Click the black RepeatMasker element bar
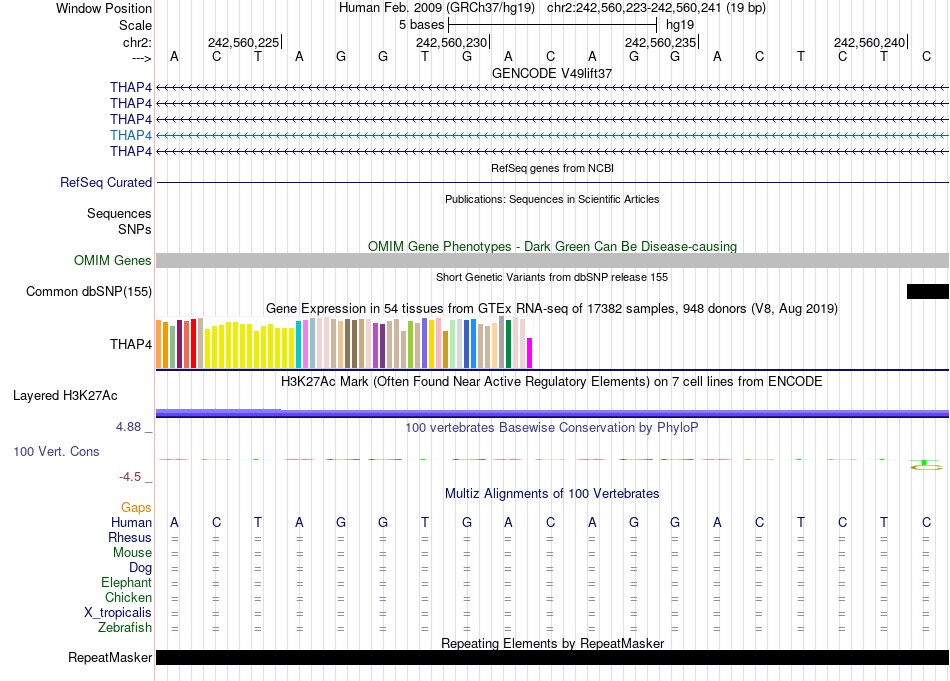 click(552, 657)
